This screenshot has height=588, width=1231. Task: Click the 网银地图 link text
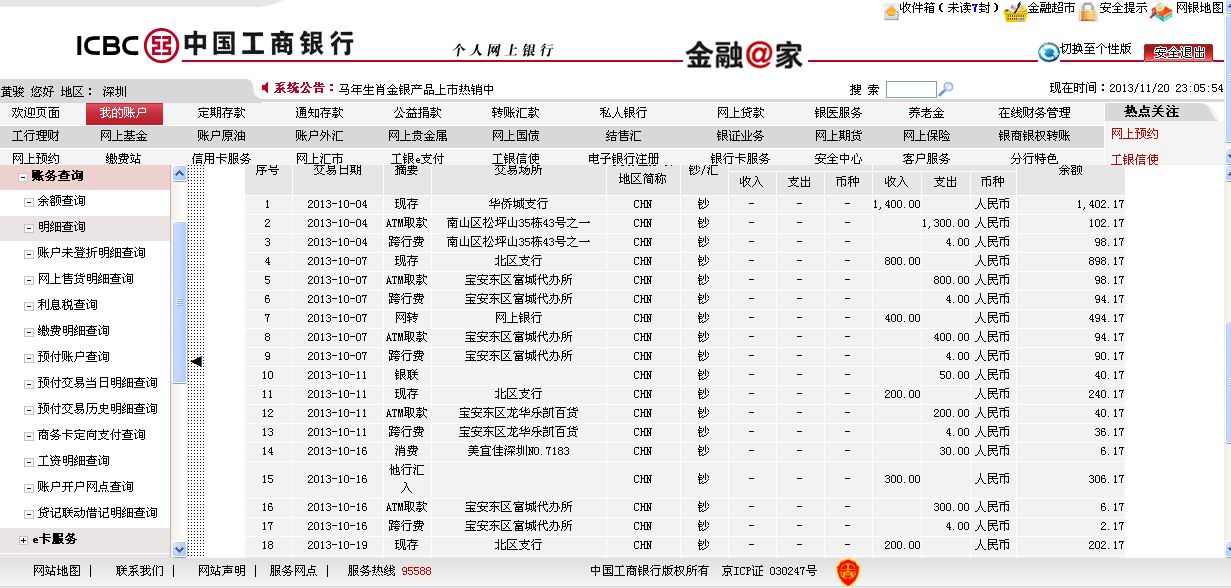1199,9
